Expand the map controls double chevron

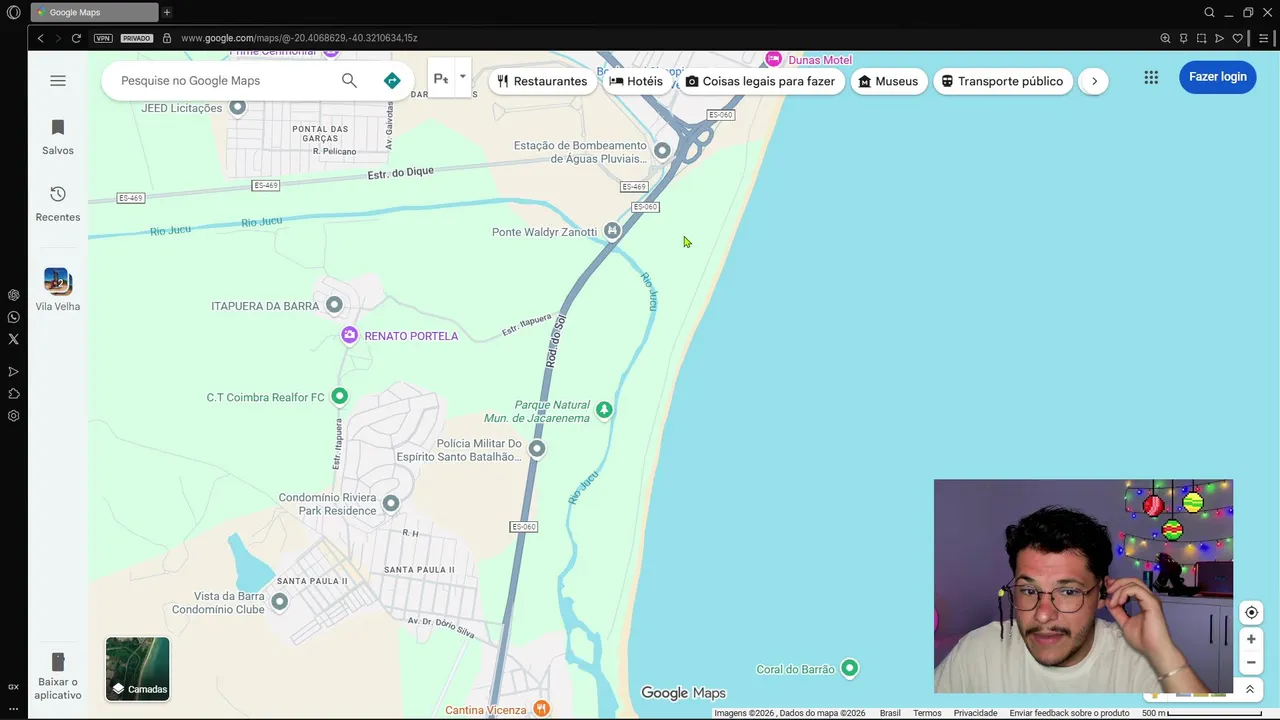click(1250, 690)
